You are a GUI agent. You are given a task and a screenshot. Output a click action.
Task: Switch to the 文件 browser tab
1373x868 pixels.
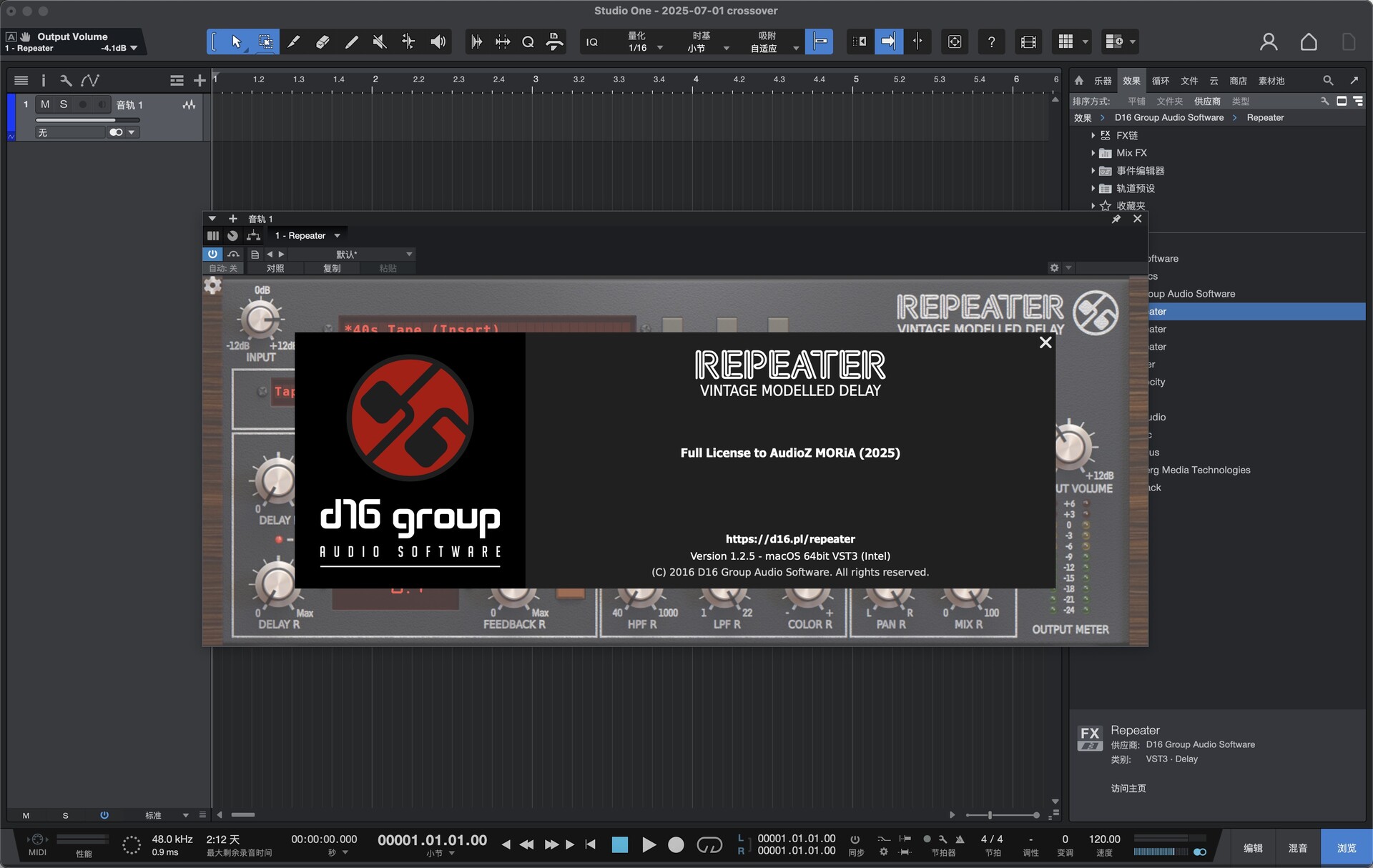pyautogui.click(x=1189, y=81)
